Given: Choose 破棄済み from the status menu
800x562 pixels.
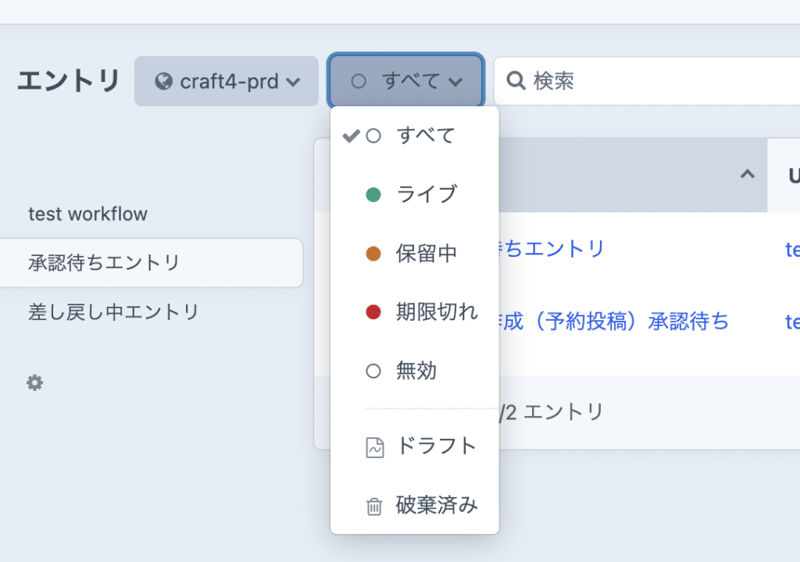Looking at the screenshot, I should point(436,506).
